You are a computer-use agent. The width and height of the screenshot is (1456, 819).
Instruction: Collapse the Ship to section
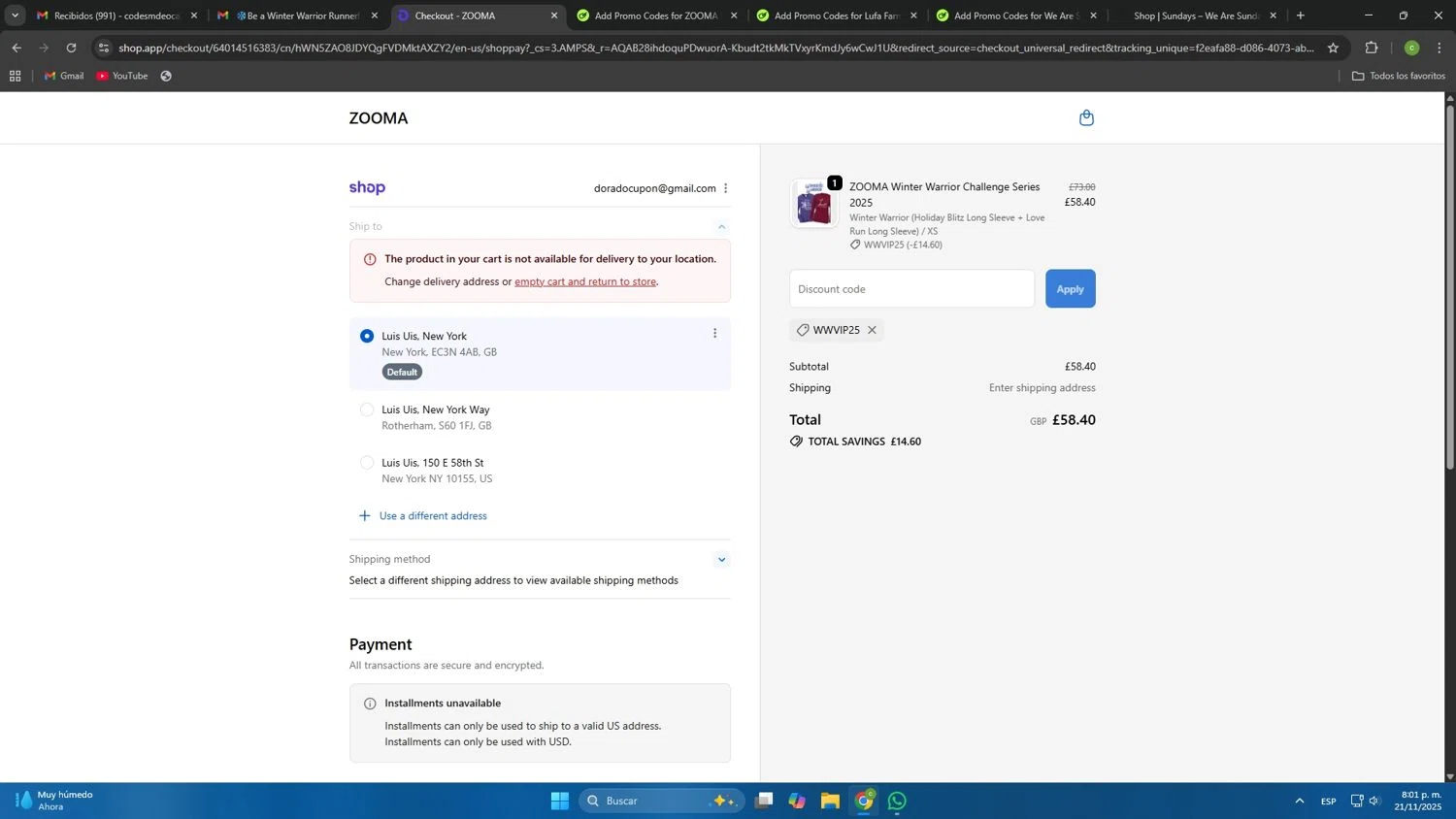point(721,226)
